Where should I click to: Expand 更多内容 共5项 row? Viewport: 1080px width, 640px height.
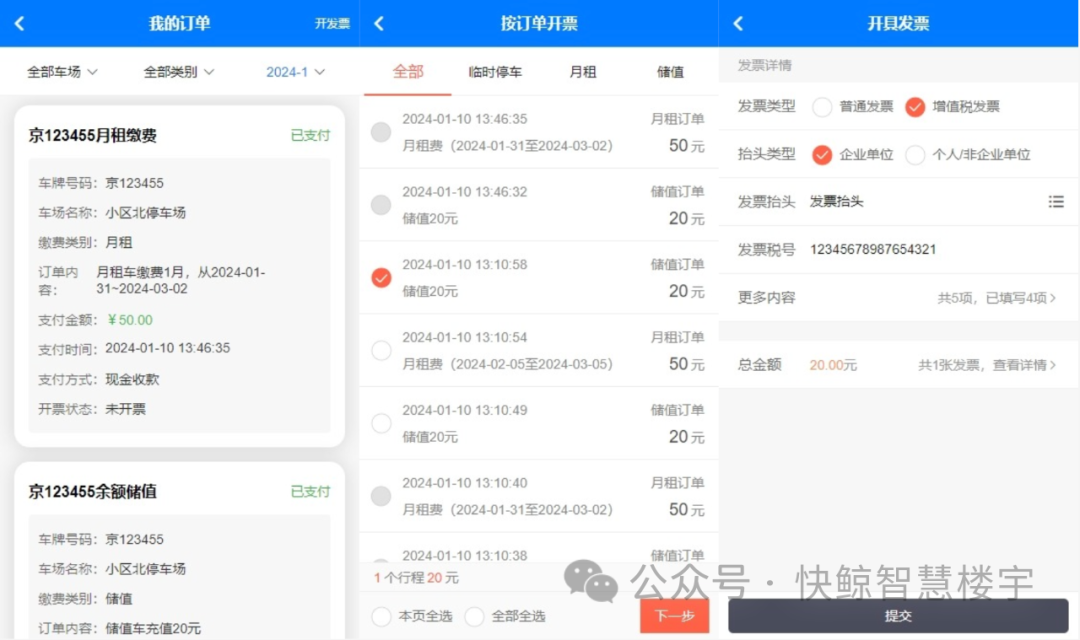pyautogui.click(x=898, y=298)
